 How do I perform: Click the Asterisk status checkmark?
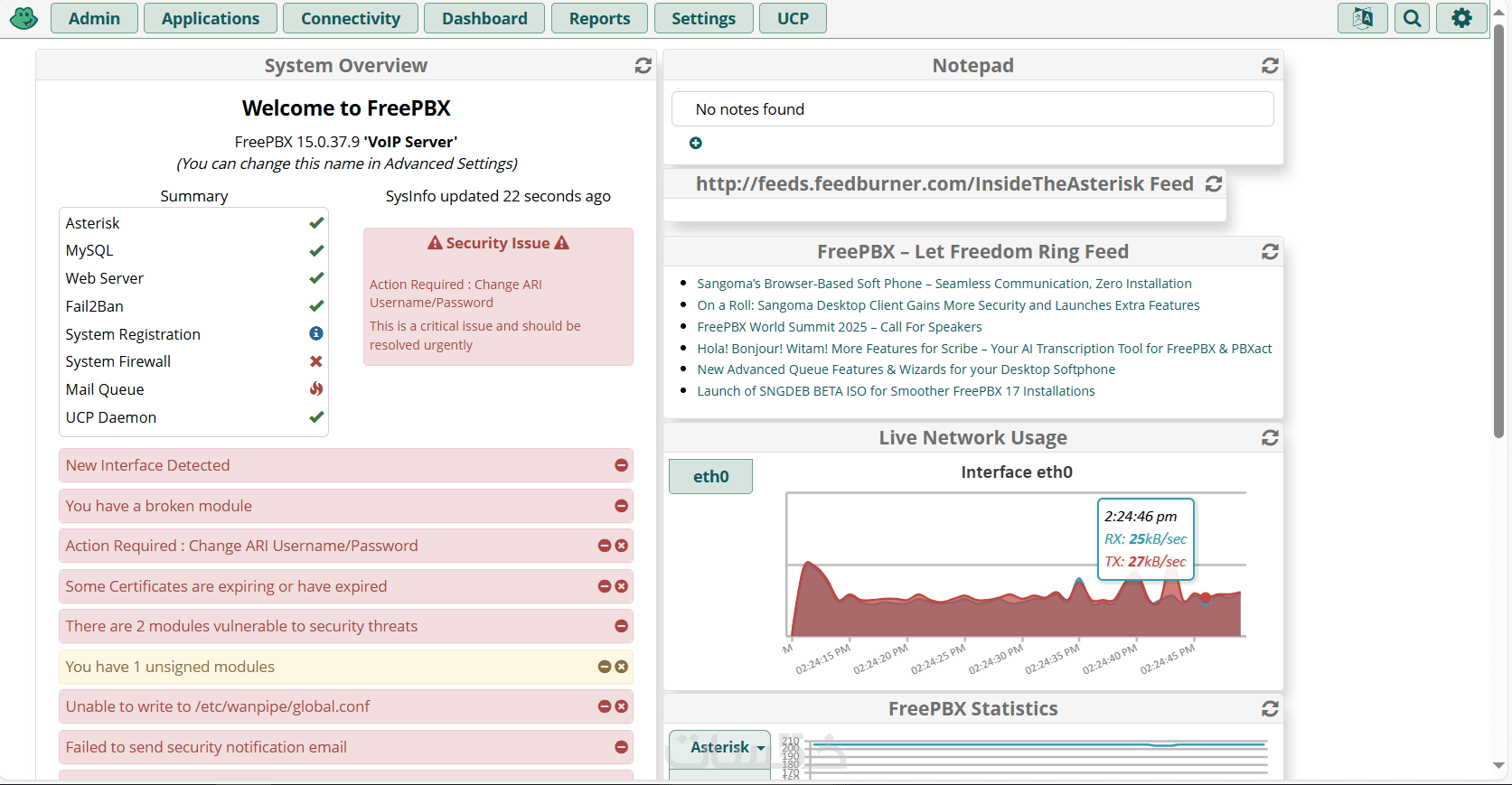(316, 222)
